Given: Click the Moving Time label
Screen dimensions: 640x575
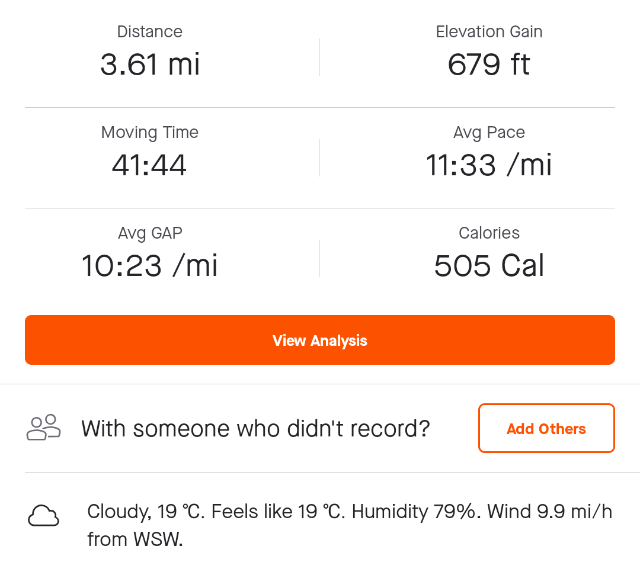Looking at the screenshot, I should 150,133.
